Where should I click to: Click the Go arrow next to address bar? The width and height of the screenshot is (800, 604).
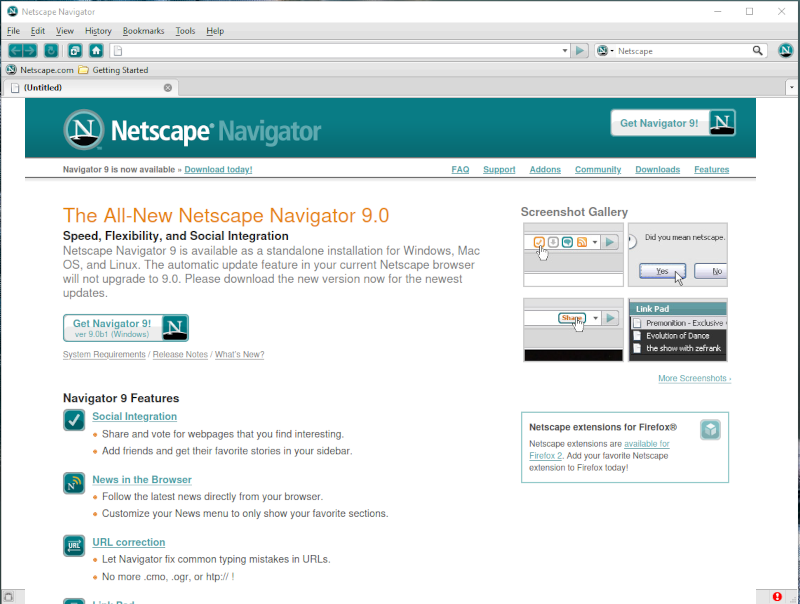(580, 51)
